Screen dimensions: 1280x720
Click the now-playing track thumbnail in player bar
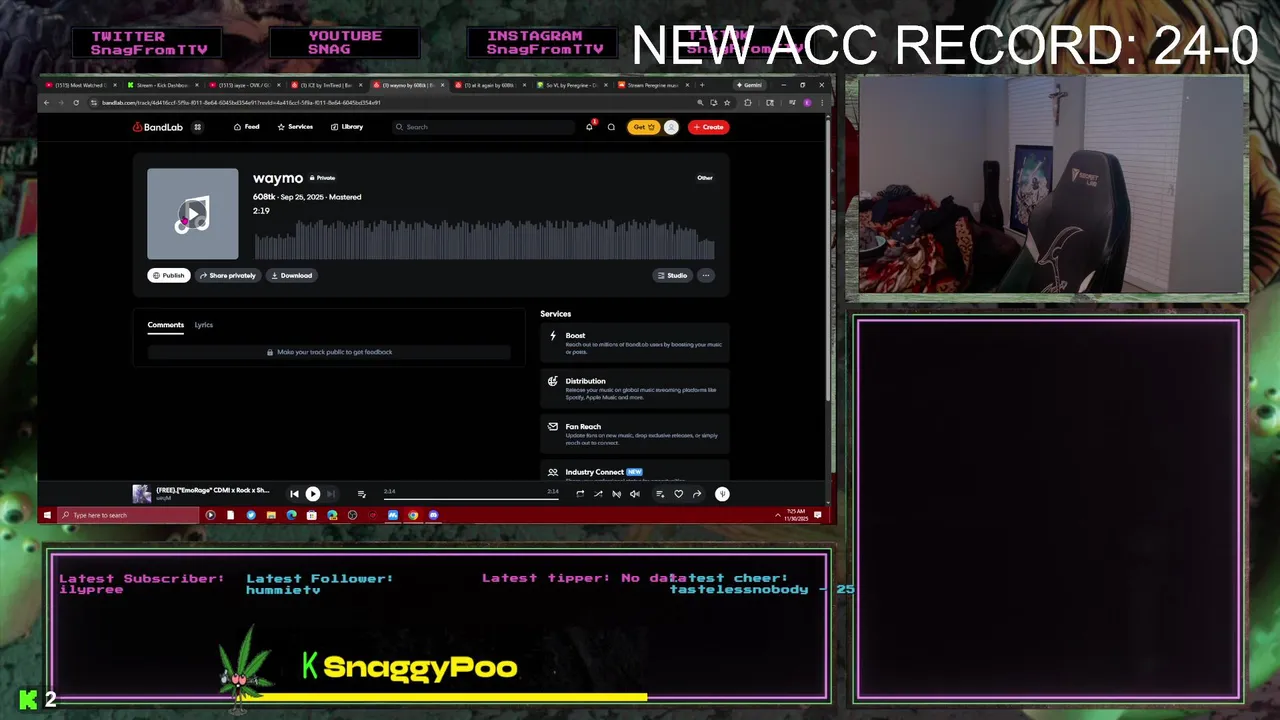(x=142, y=494)
